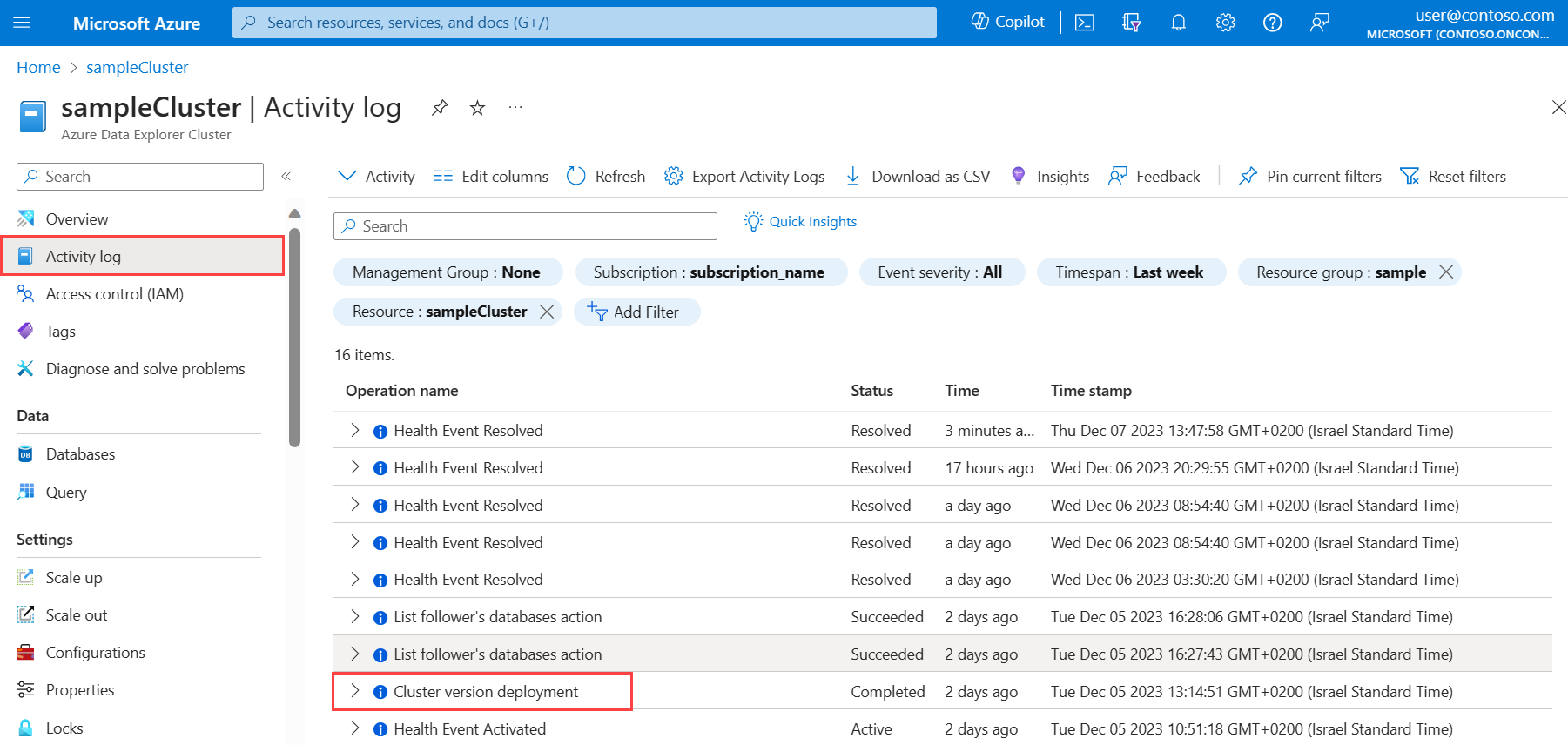Image resolution: width=1568 pixels, height=745 pixels.
Task: Open portal settings gear icon
Action: (1225, 23)
